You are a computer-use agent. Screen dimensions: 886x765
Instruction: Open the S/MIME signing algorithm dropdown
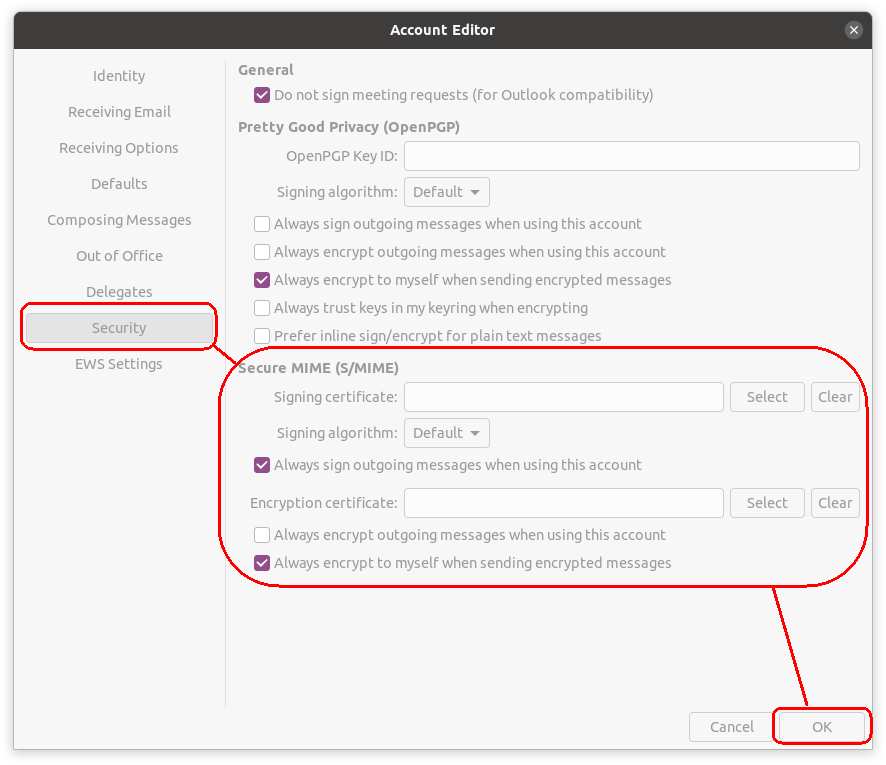click(446, 433)
